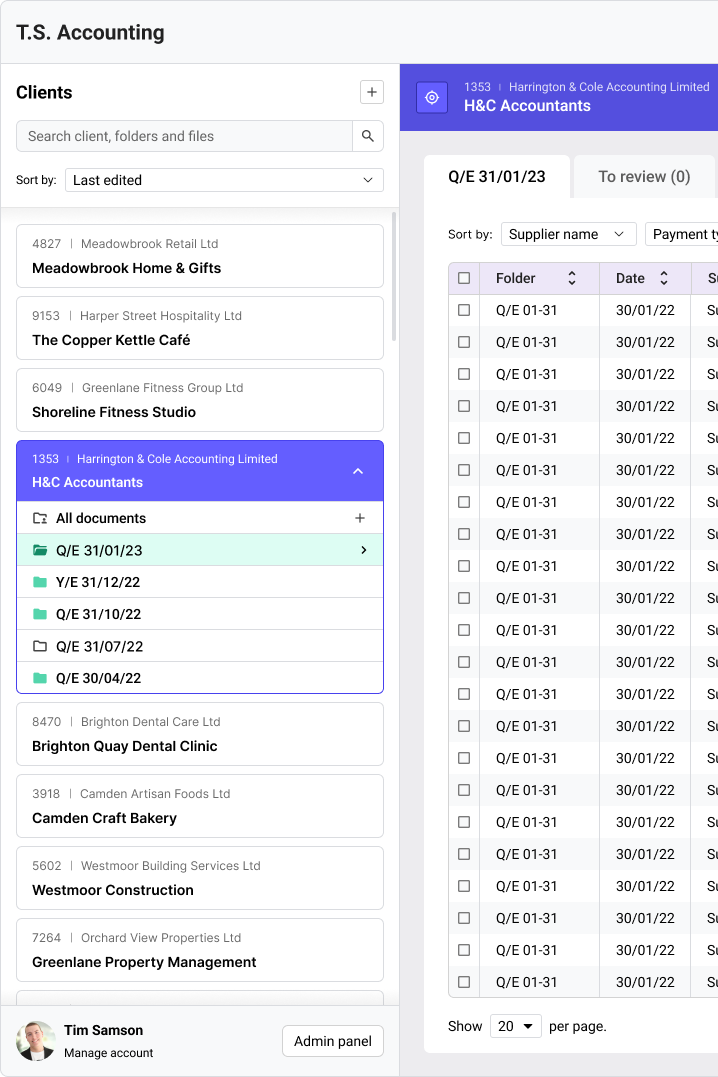Screen dimensions: 718x1077
Task: Open the empty Q/E 31/07/22 folder
Action: (98, 646)
